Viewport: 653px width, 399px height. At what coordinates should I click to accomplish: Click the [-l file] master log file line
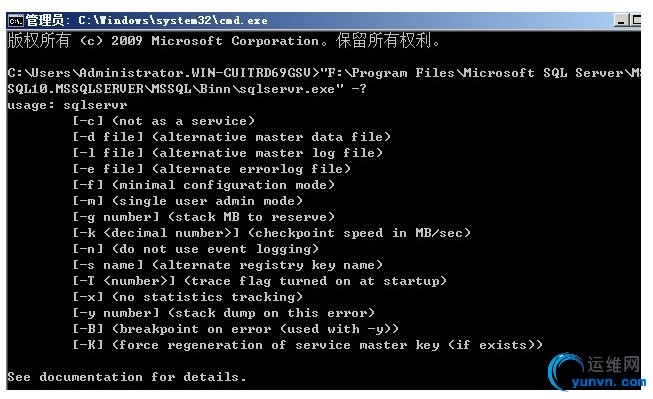click(x=228, y=153)
